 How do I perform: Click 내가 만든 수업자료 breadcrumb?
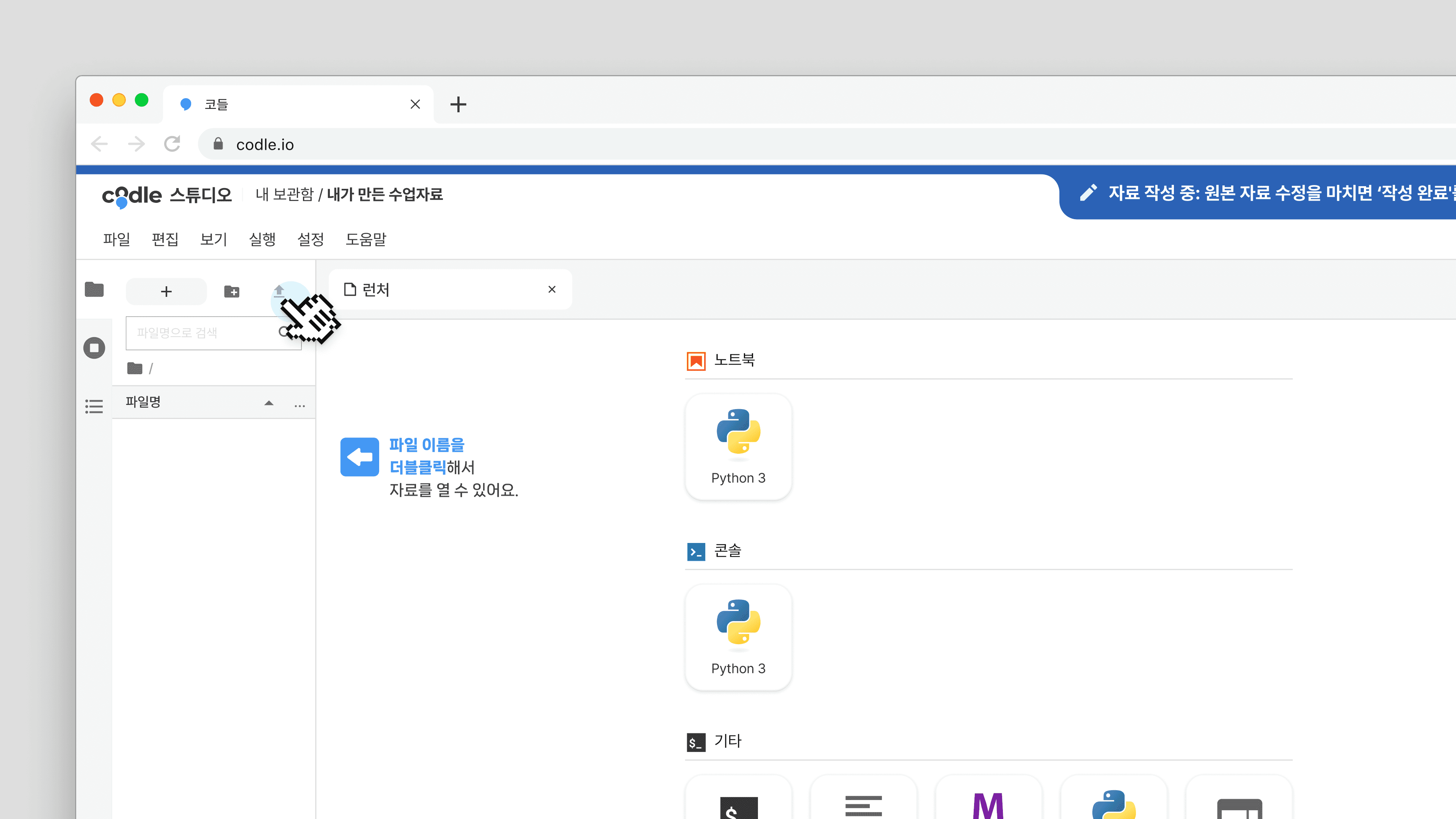385,195
